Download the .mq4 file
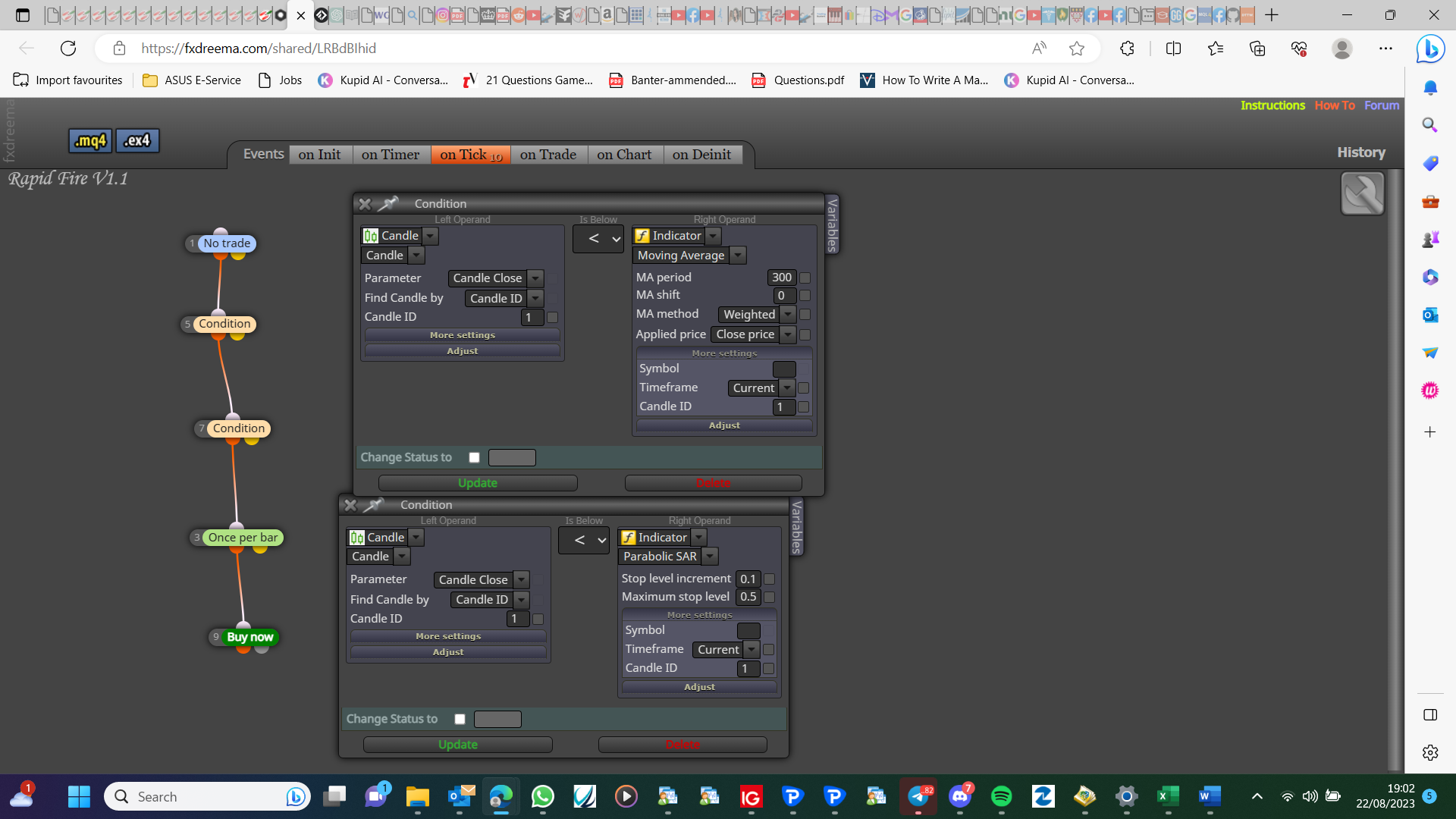Image resolution: width=1456 pixels, height=819 pixels. point(90,141)
